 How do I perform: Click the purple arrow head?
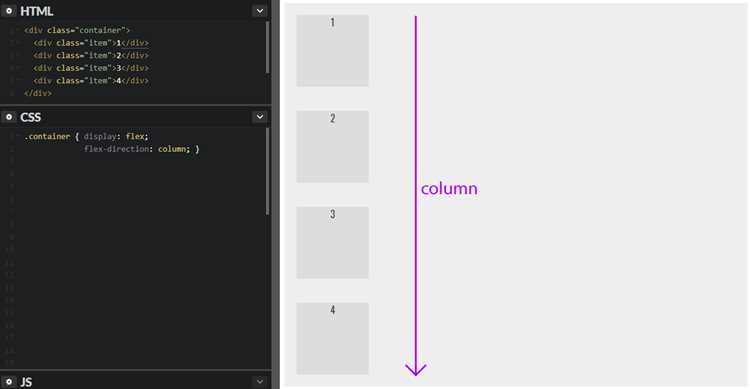(416, 369)
